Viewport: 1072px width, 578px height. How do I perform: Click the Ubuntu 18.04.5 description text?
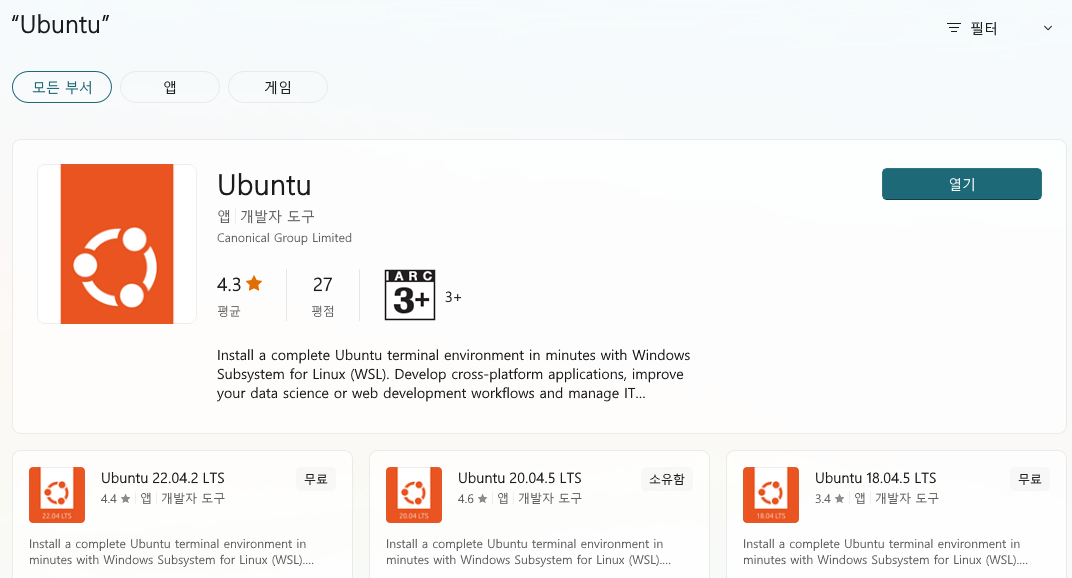coord(885,552)
